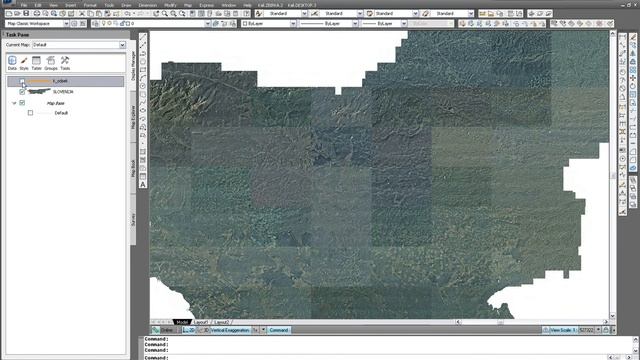
Task: Select the SLOVENIJA layer row
Action: pos(66,92)
